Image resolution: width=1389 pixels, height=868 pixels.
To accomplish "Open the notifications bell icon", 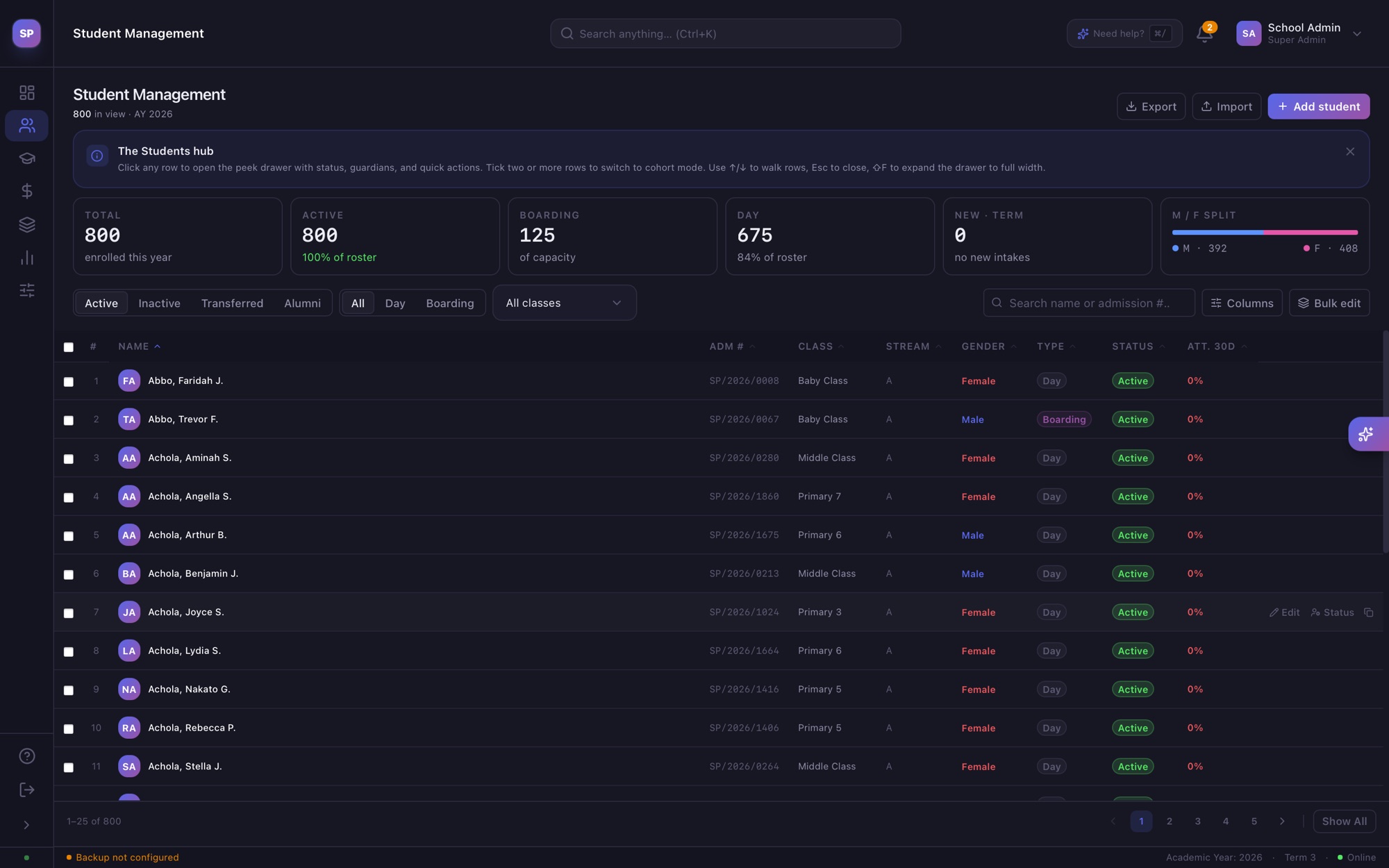I will coord(1205,33).
